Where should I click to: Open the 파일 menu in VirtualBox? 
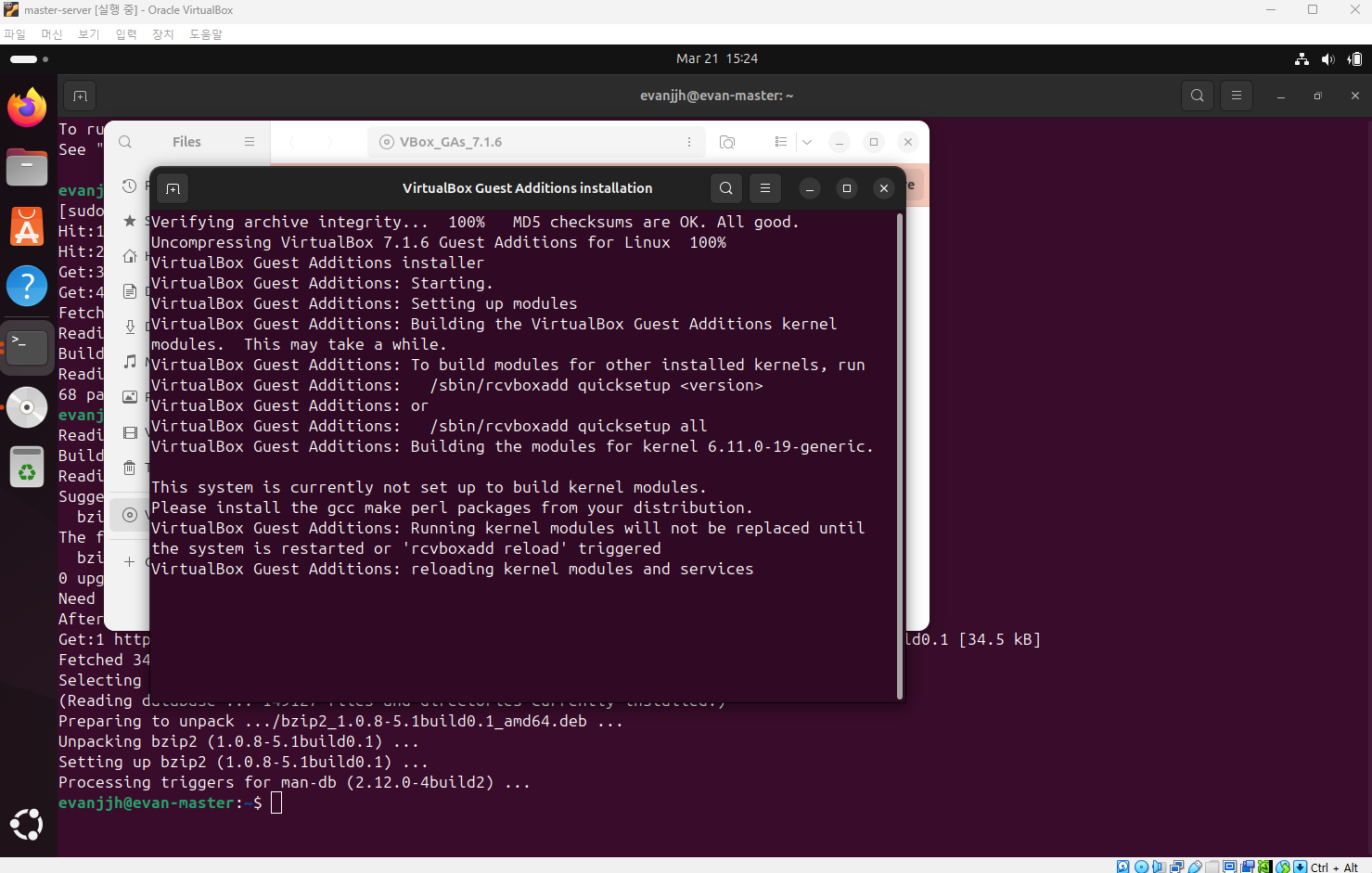15,34
